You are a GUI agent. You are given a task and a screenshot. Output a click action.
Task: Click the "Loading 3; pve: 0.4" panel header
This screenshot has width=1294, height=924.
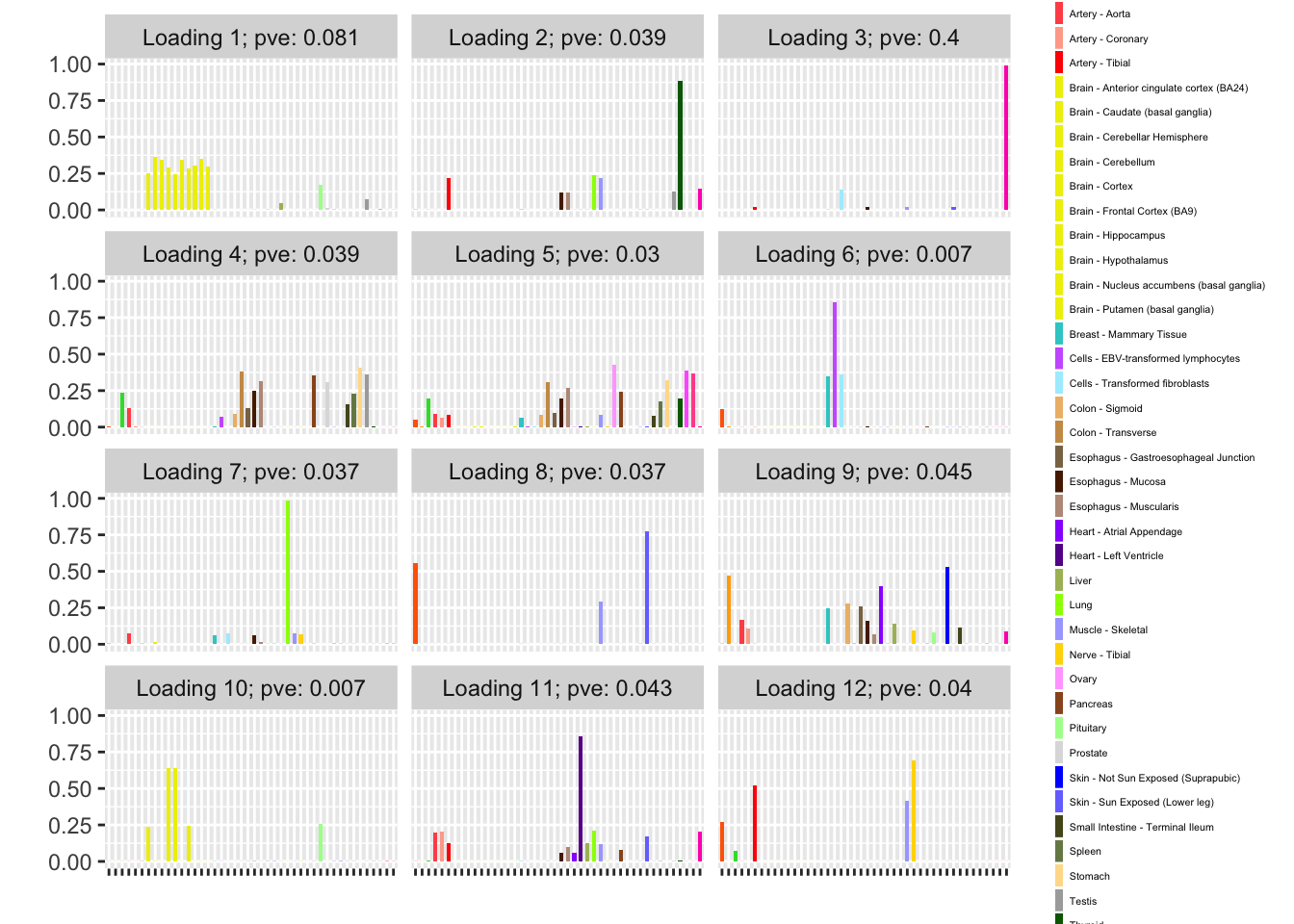click(864, 38)
